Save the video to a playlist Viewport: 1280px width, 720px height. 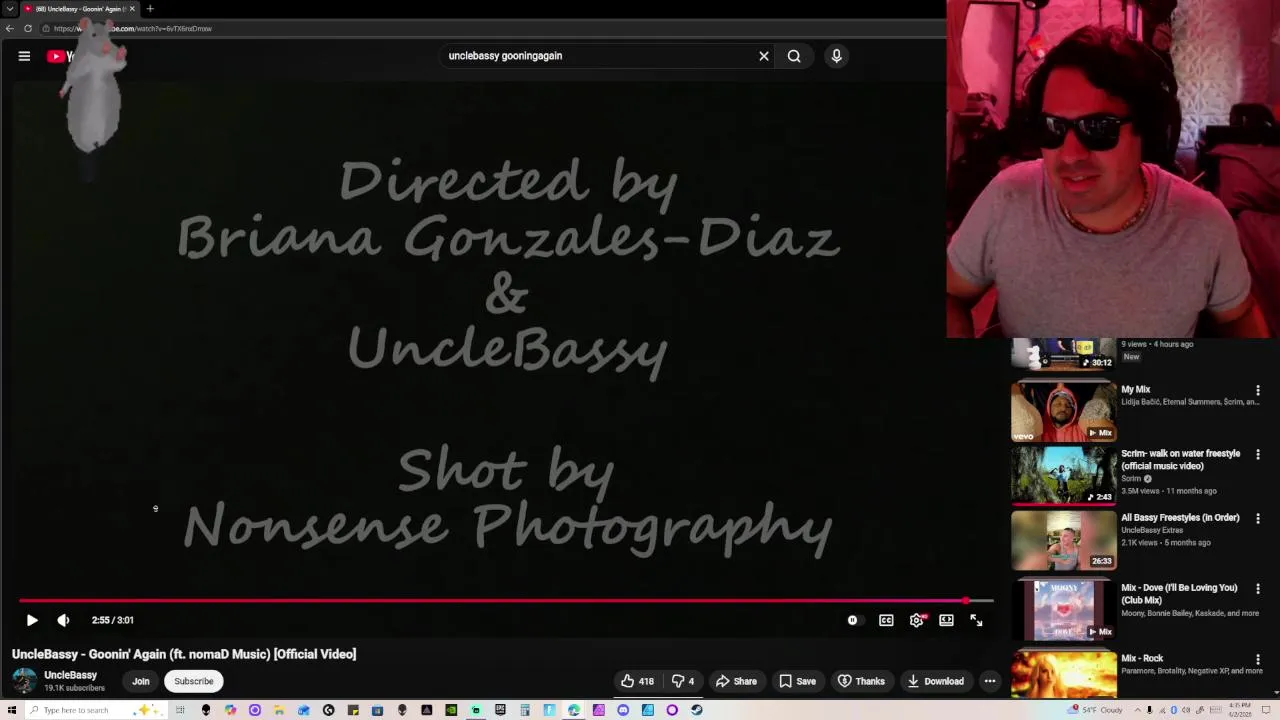click(x=798, y=681)
